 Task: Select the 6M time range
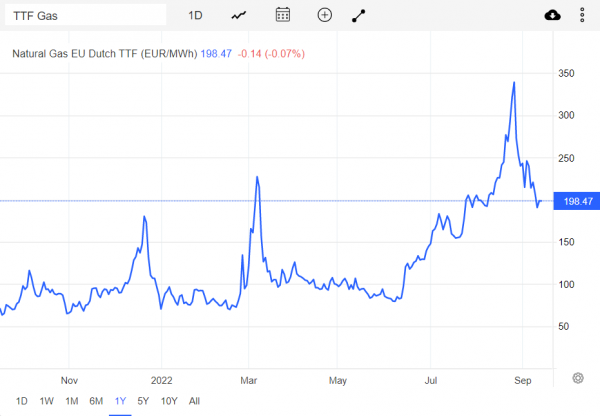click(96, 401)
